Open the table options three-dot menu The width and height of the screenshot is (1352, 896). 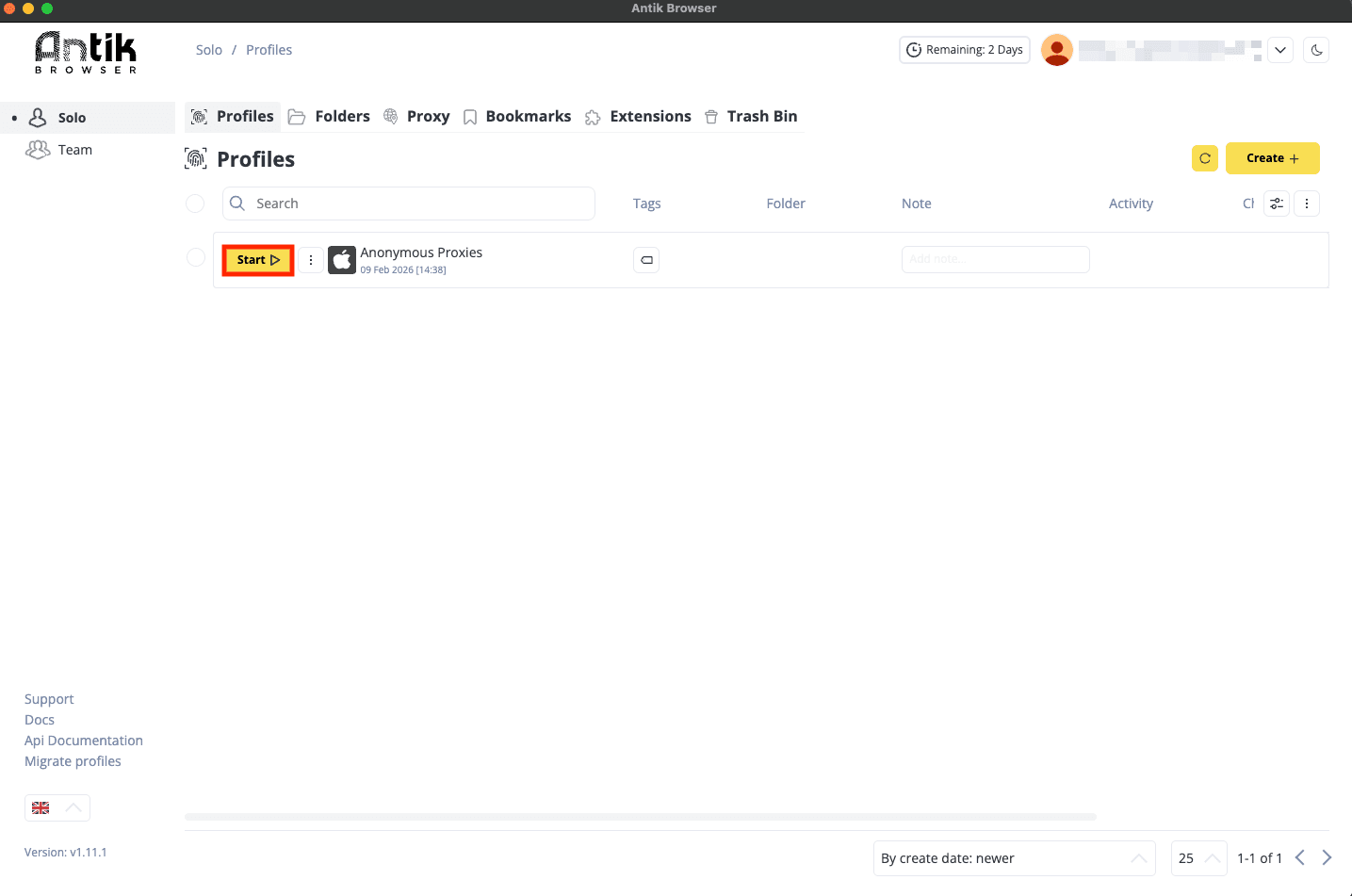1307,203
